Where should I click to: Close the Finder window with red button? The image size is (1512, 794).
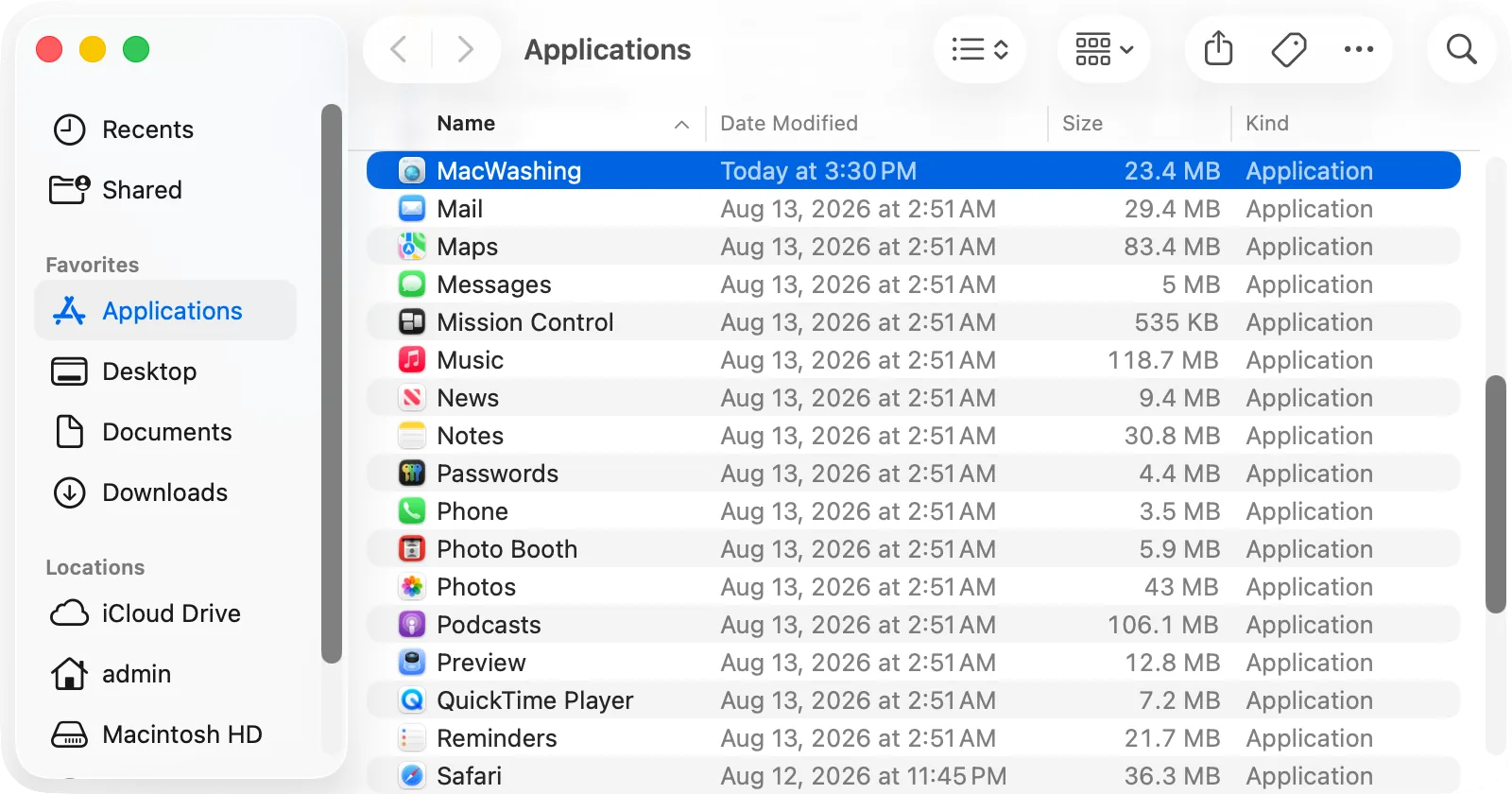(49, 49)
